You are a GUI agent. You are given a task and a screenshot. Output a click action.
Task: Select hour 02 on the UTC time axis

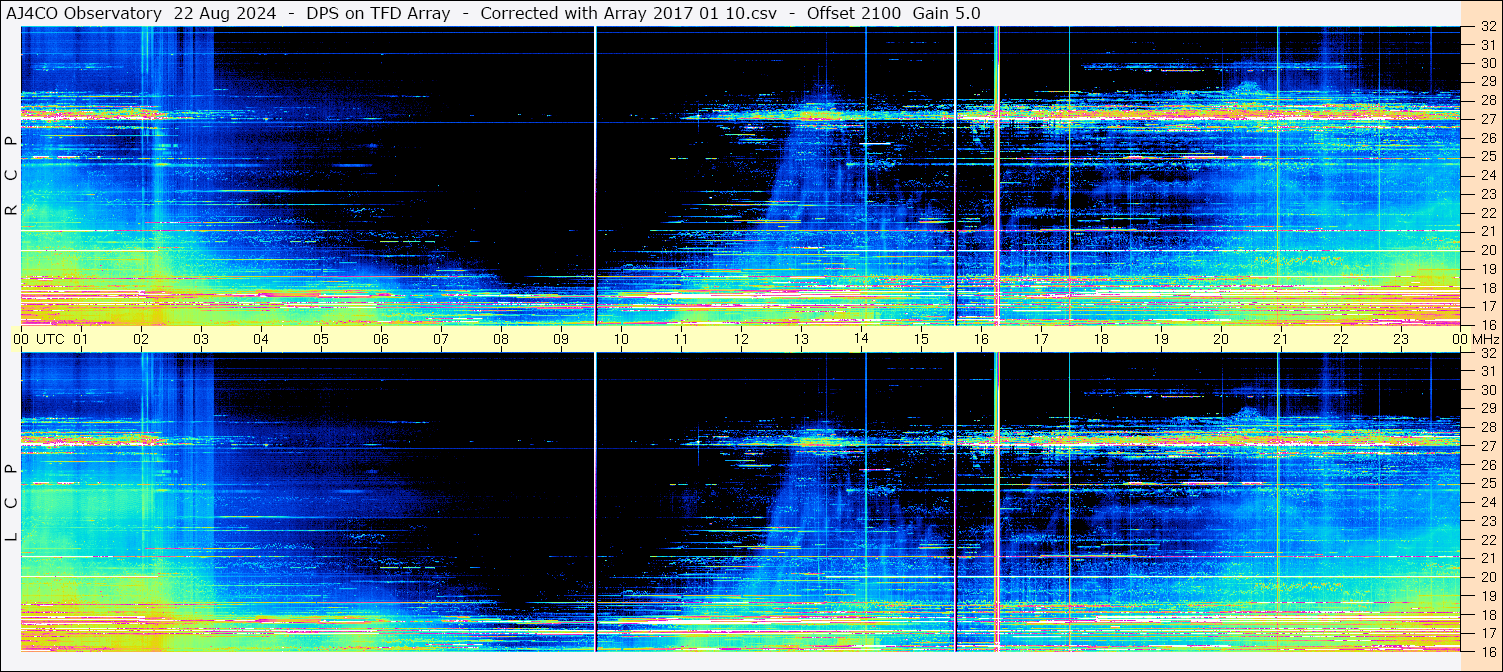[x=141, y=339]
